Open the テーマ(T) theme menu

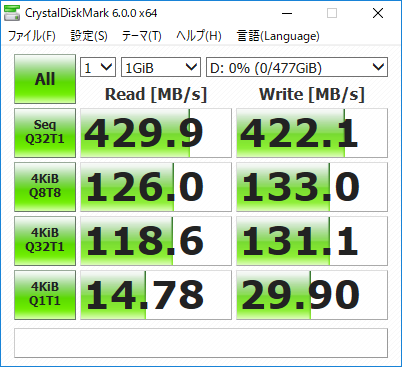coord(141,36)
